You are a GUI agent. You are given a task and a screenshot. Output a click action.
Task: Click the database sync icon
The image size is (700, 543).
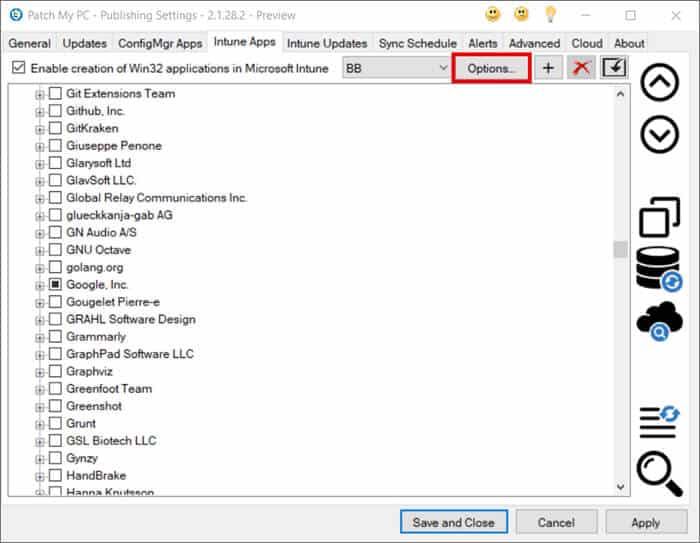(x=659, y=269)
